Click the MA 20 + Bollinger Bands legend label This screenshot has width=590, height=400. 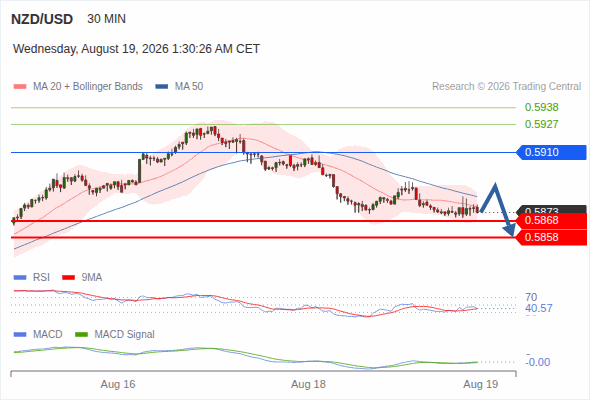pos(88,87)
